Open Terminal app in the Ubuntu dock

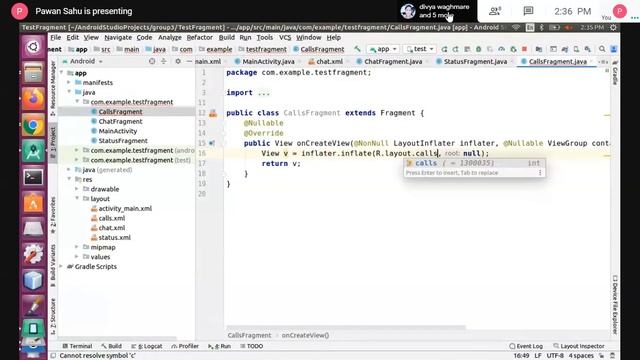[x=33, y=177]
